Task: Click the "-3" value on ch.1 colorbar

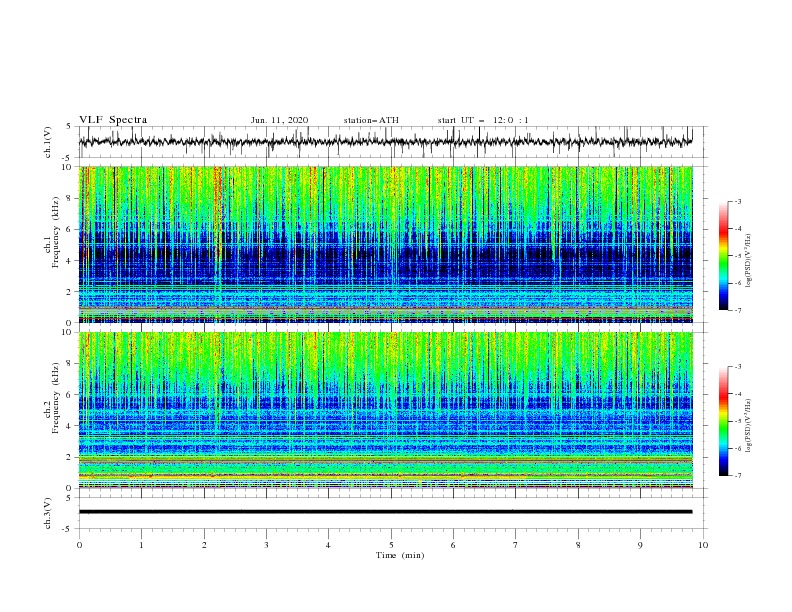Action: coord(737,201)
